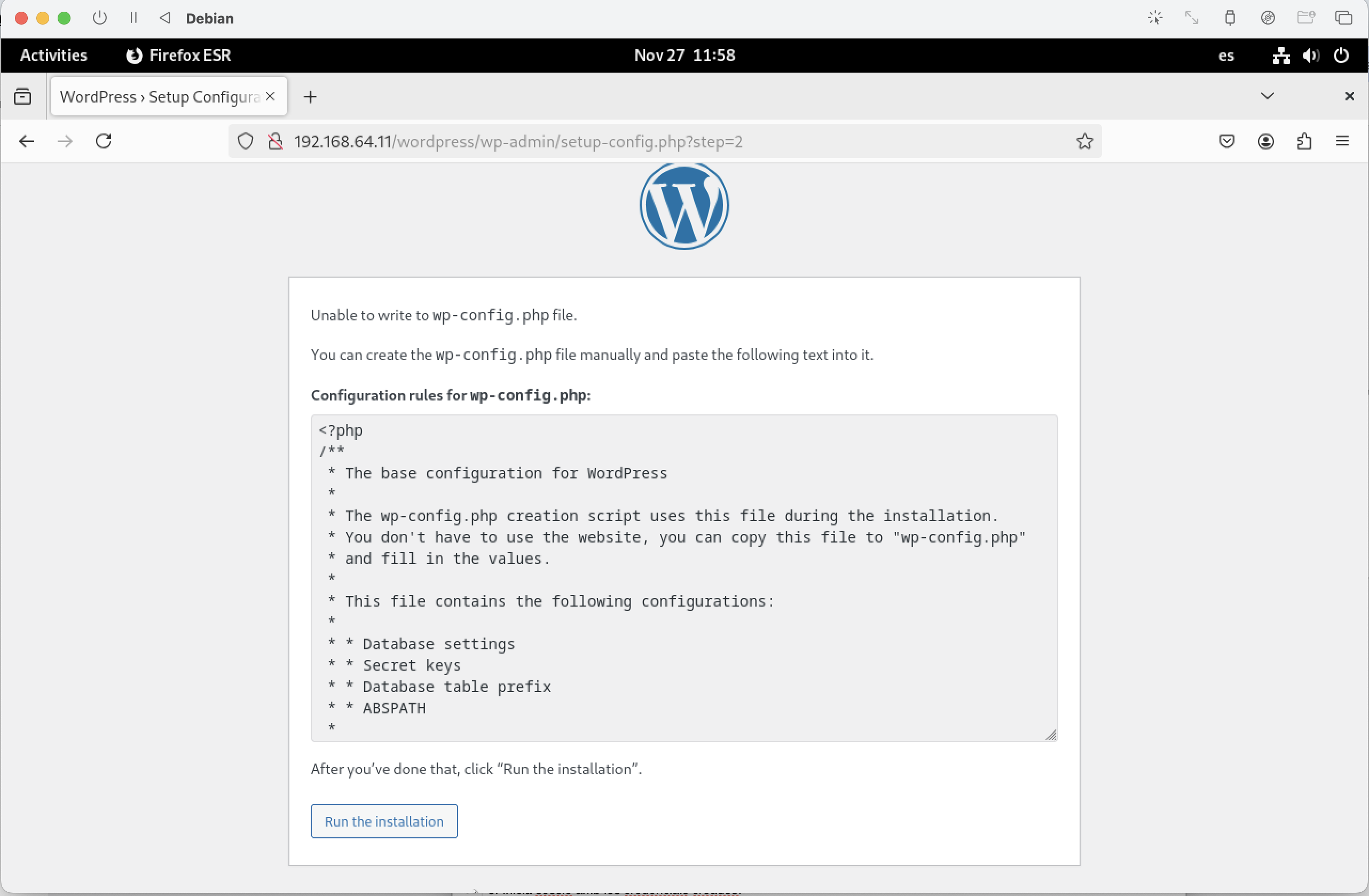Viewport: 1369px width, 896px height.
Task: Click the VM power button in Debian window toolbar
Action: [x=99, y=18]
